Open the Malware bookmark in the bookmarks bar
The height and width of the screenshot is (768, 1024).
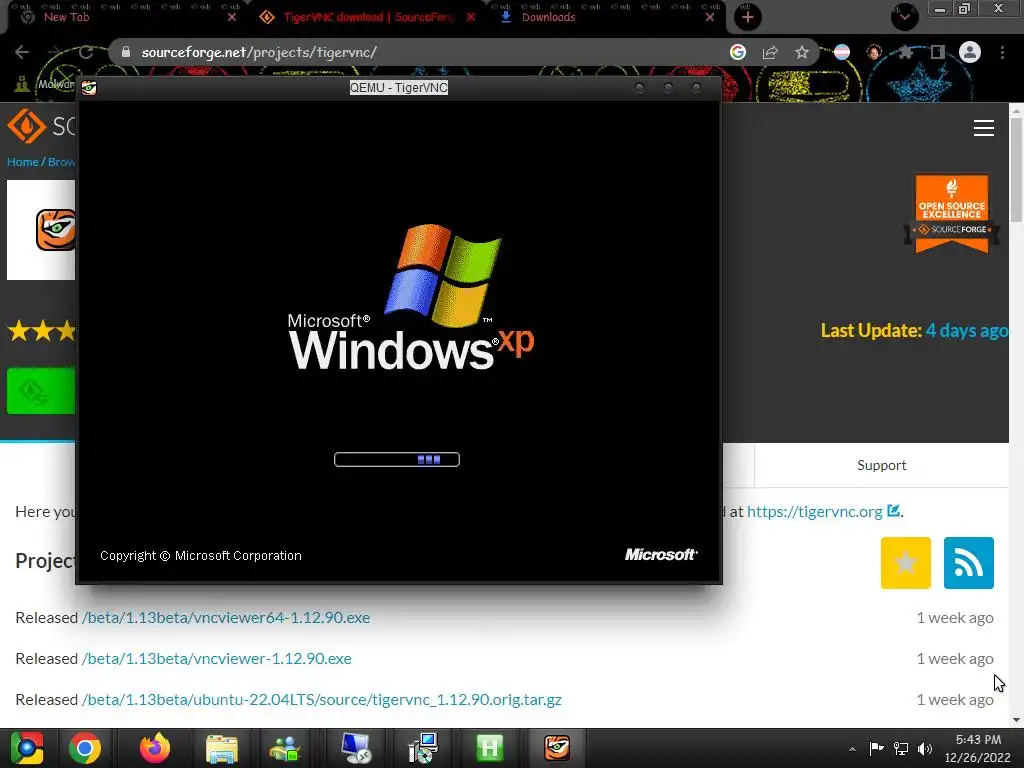[x=44, y=84]
